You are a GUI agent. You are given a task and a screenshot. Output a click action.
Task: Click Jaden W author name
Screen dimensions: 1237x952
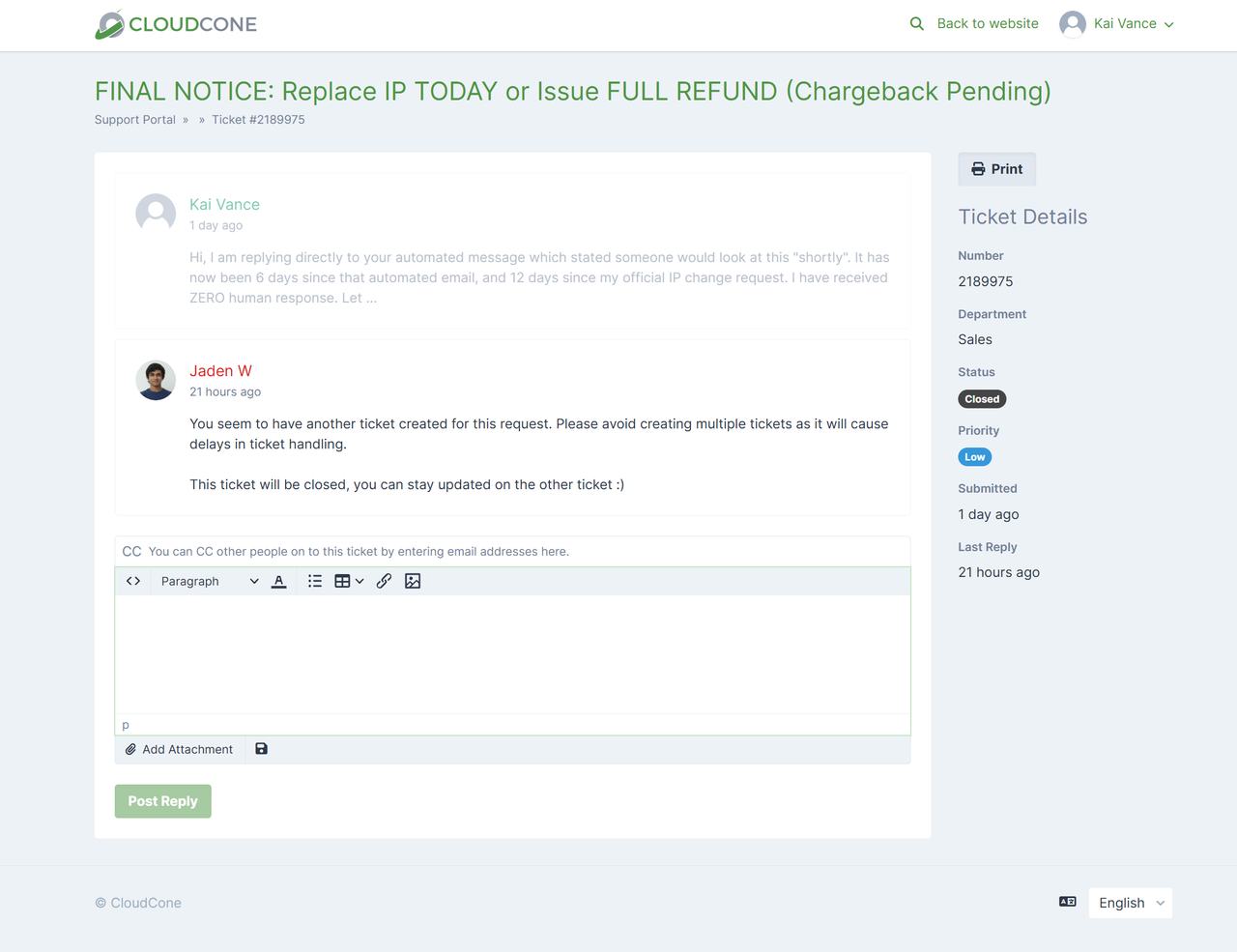point(220,371)
